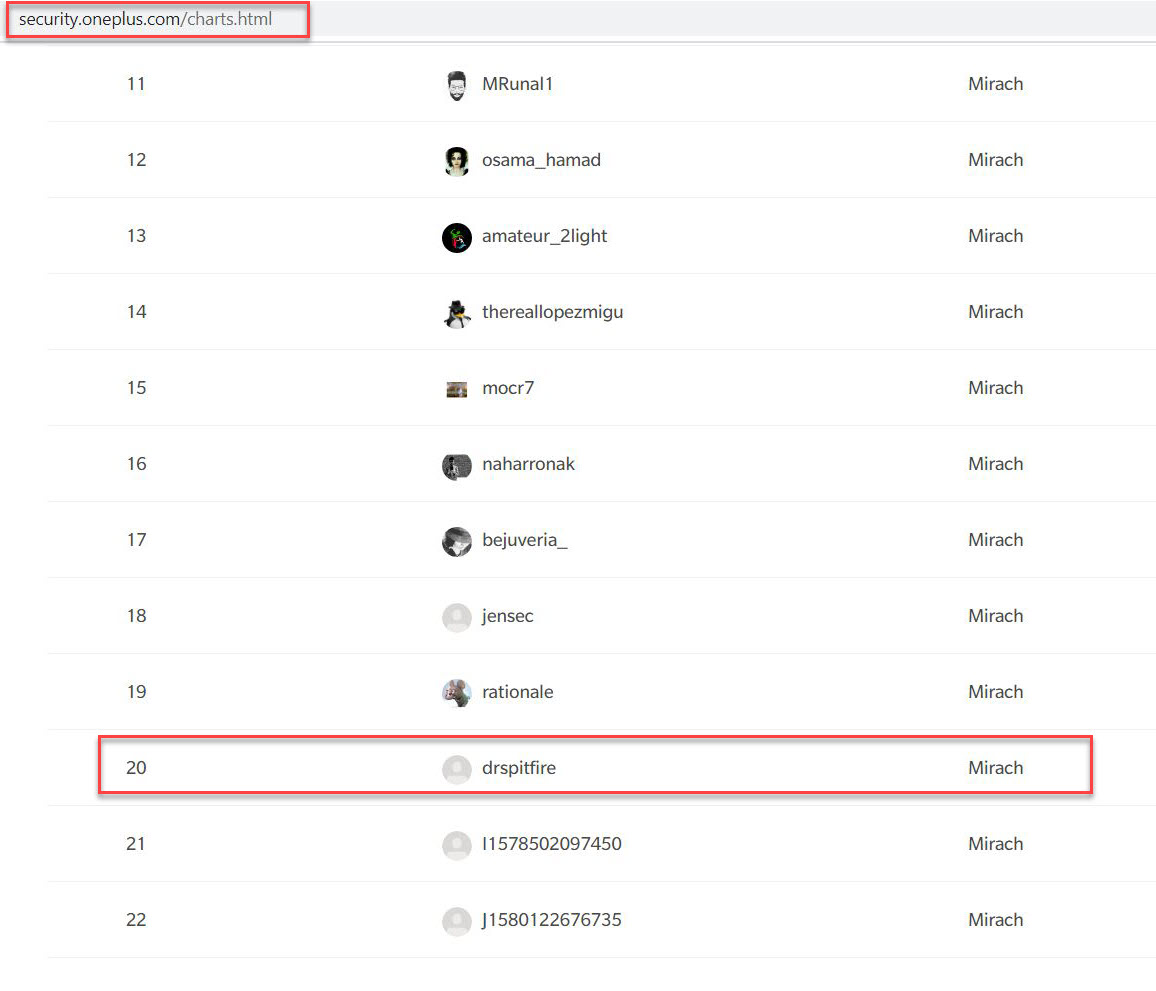This screenshot has height=991, width=1156.
Task: Click rank number 13
Action: tap(136, 236)
